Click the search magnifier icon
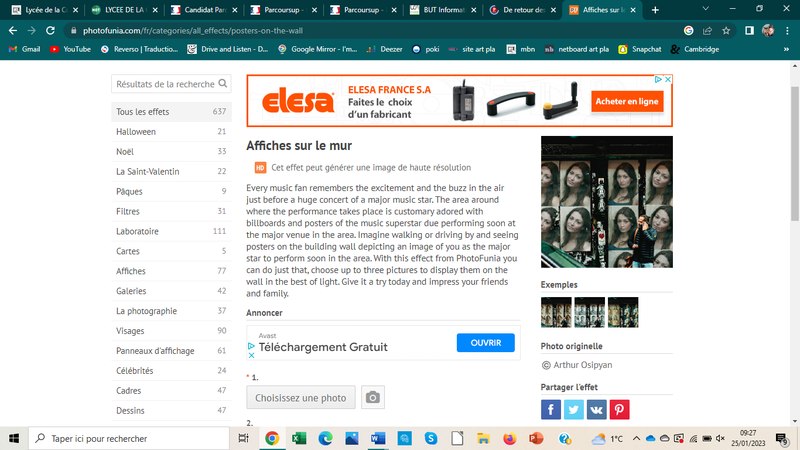The image size is (800, 450). (x=223, y=83)
